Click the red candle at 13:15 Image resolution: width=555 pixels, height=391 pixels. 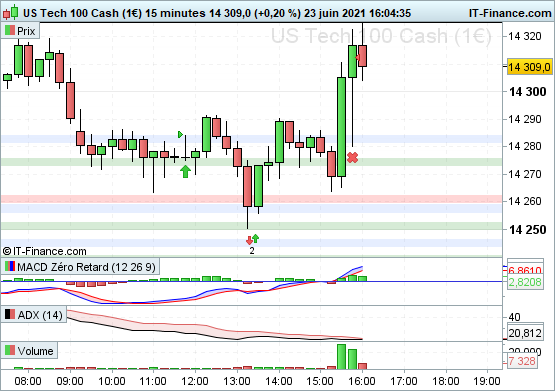247,186
